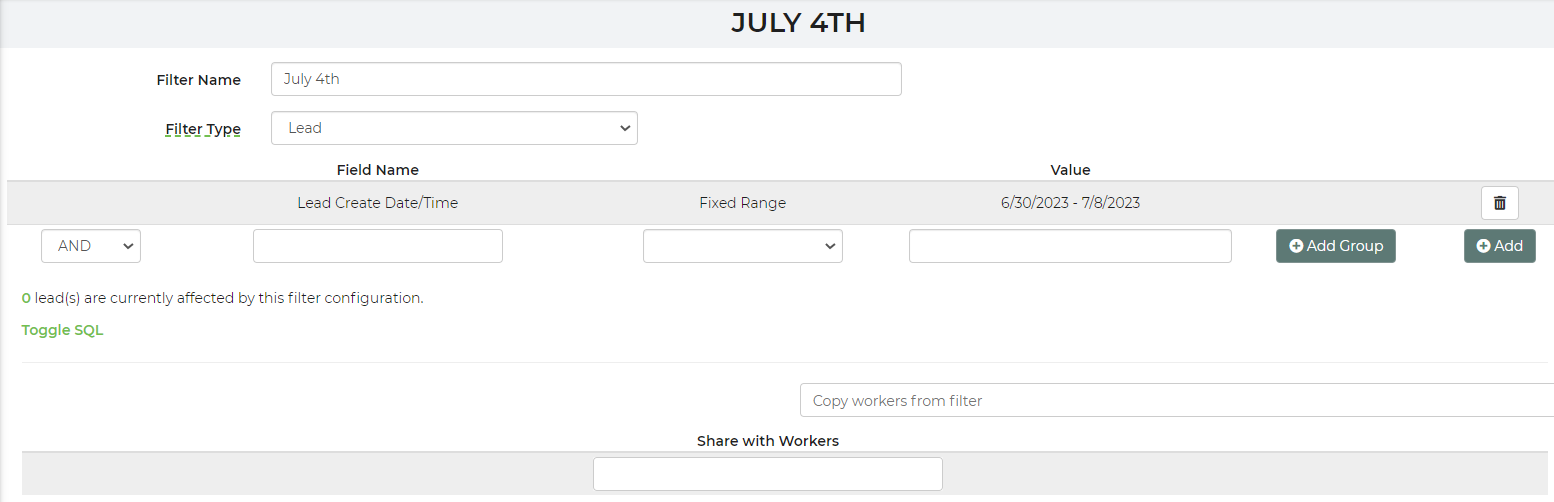The image size is (1554, 502).
Task: Click the underlined Filter Type label
Action: click(203, 129)
